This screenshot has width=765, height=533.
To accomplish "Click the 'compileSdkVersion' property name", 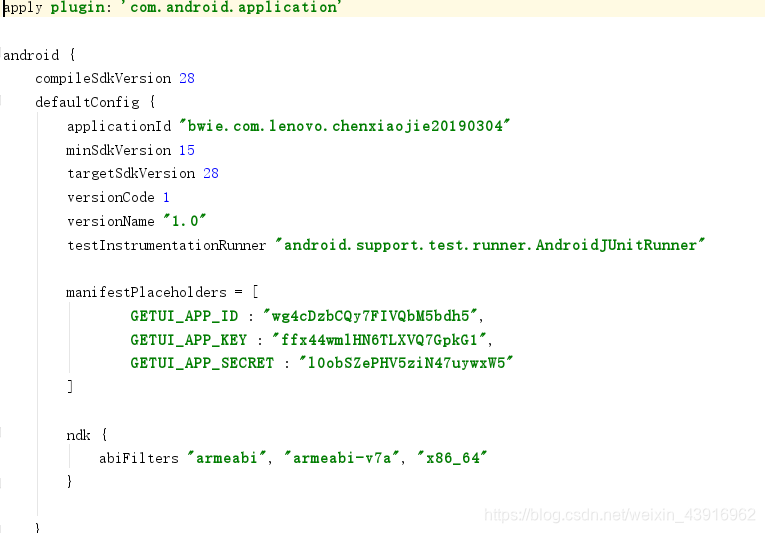I will click(x=103, y=79).
